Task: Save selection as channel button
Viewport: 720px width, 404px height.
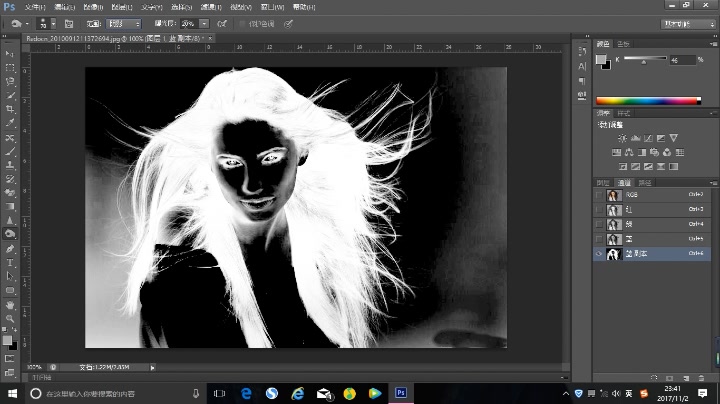Action: [669, 378]
